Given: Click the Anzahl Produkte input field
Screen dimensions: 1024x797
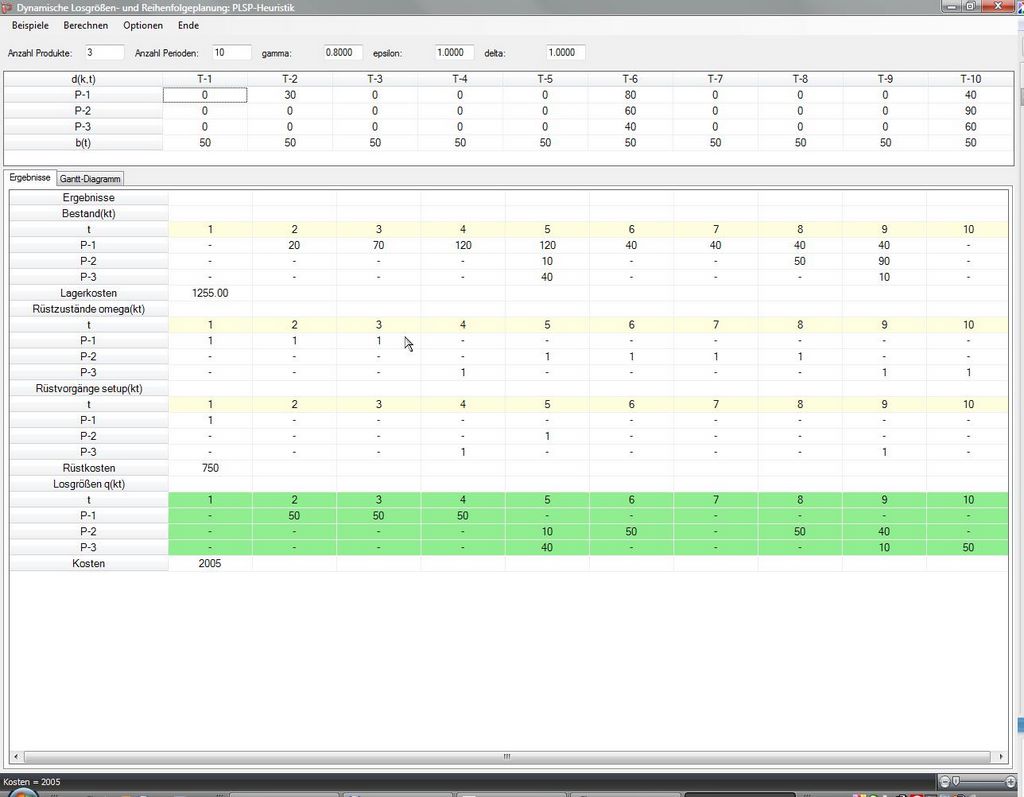Looking at the screenshot, I should pos(104,52).
